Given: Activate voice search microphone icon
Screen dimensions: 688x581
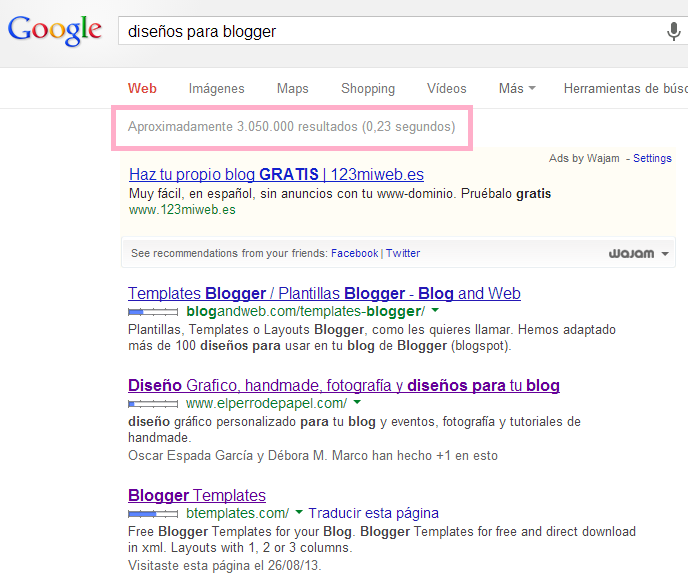Looking at the screenshot, I should 674,32.
